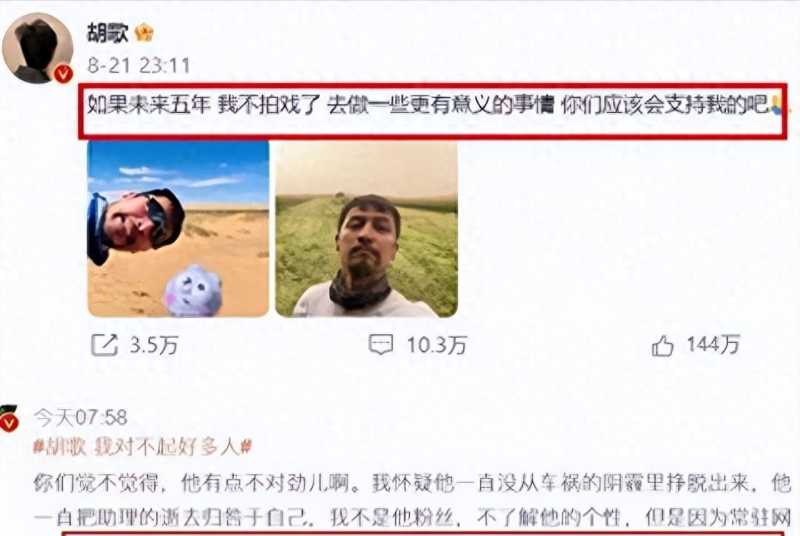Click the comment text starting 你们觉不觉得
This screenshot has width=800, height=536.
[x=412, y=500]
